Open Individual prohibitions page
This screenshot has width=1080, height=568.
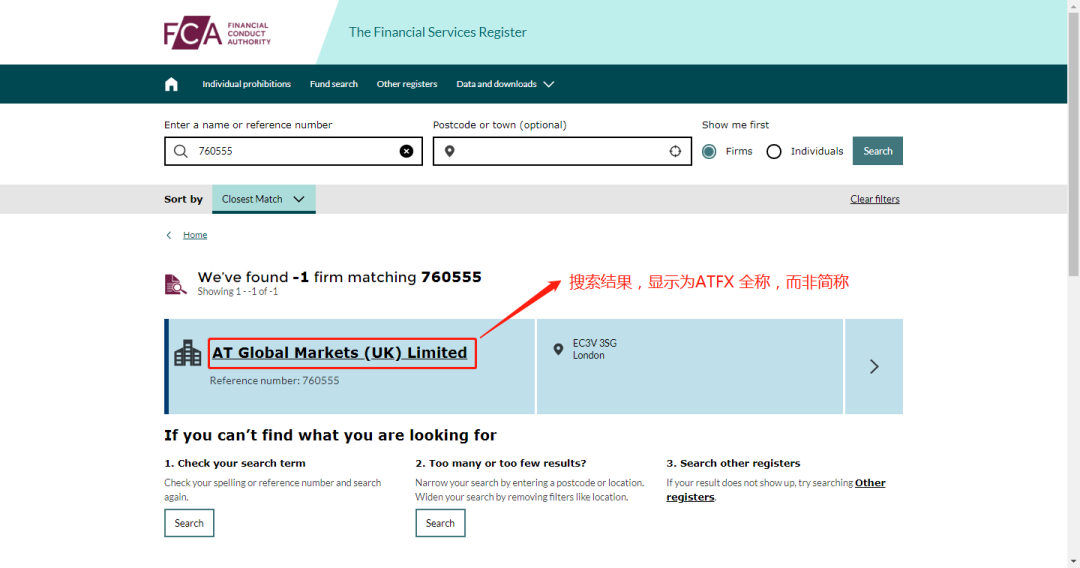point(246,84)
